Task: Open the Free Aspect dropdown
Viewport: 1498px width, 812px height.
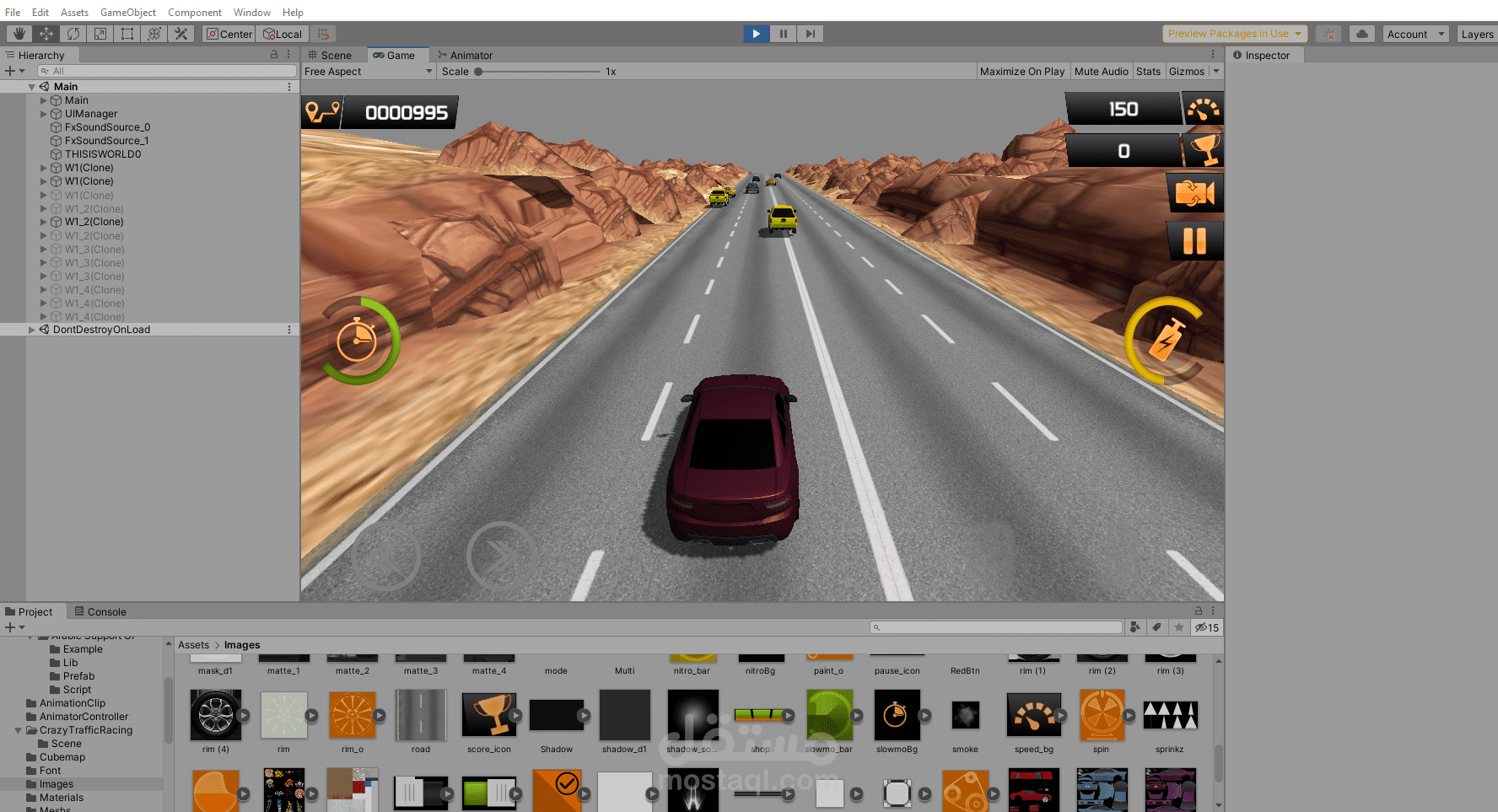Action: coord(369,72)
